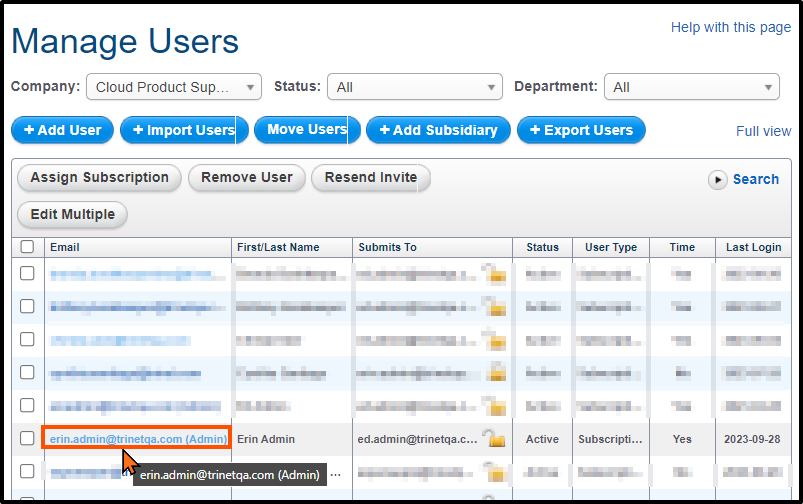The image size is (803, 504).
Task: Click the 2023-09-28 last login cell
Action: tap(752, 439)
